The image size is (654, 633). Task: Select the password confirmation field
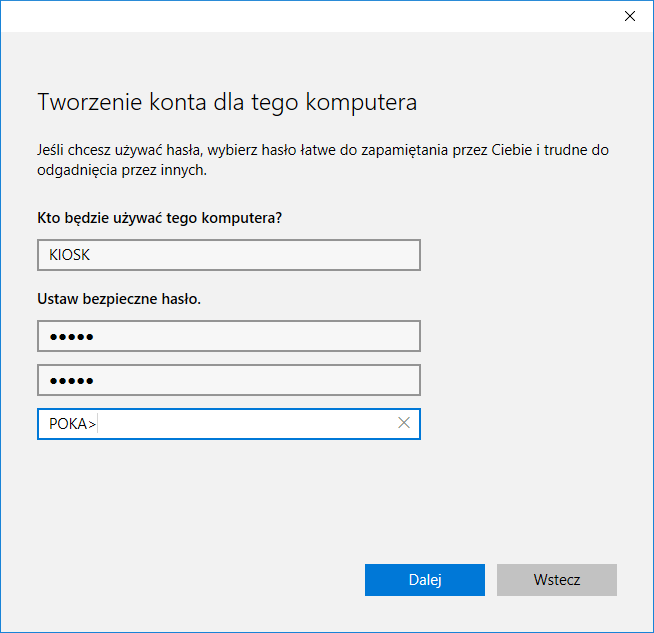pyautogui.click(x=228, y=380)
